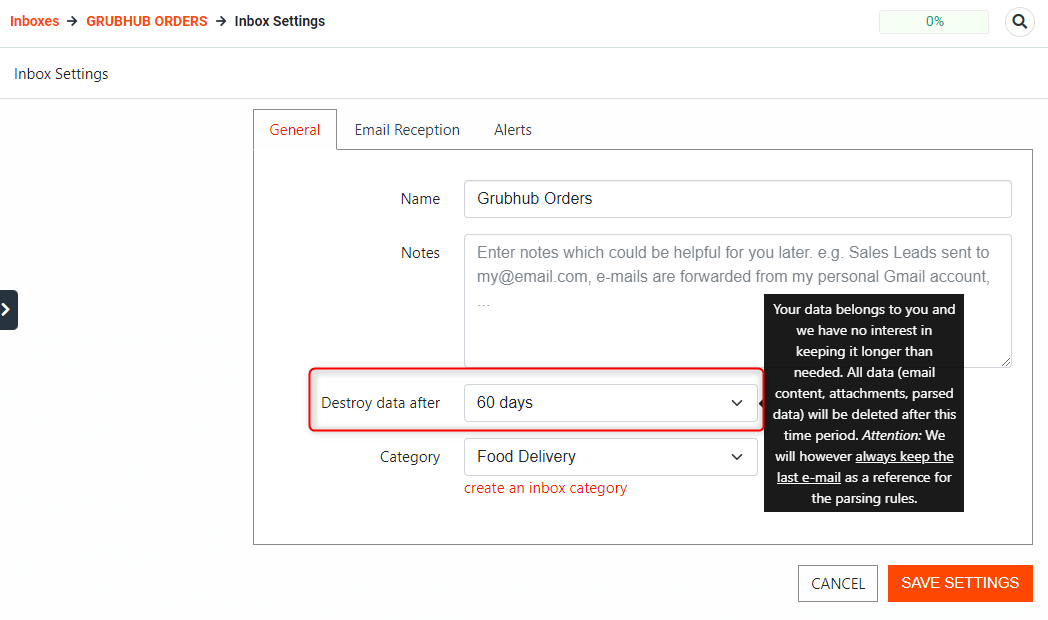Click the SAVE SETTINGS button

point(959,583)
